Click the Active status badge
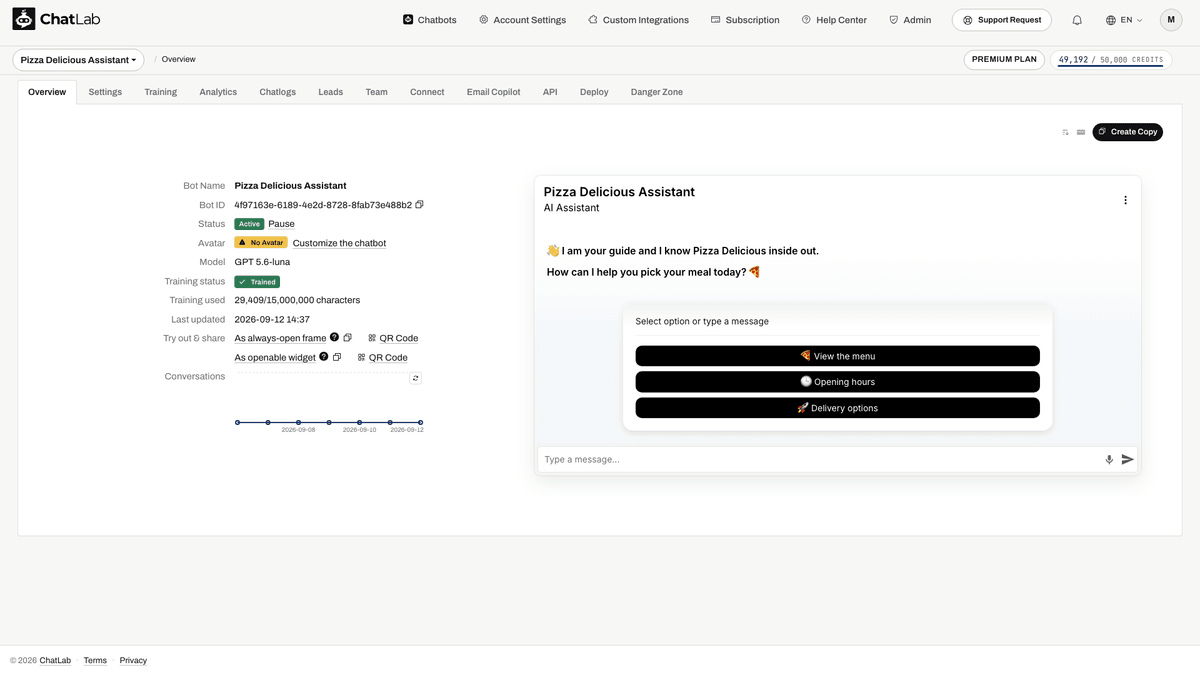Image resolution: width=1200 pixels, height=675 pixels. (x=250, y=224)
